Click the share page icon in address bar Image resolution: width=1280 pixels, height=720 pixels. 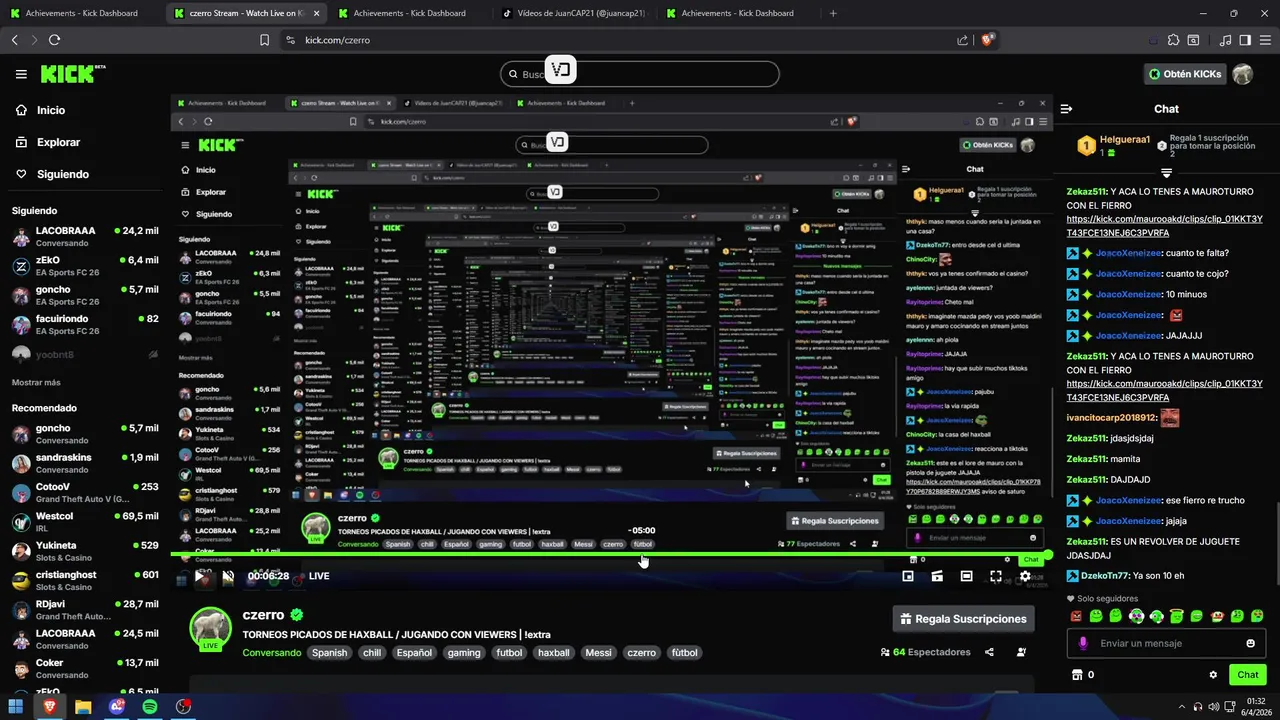tap(962, 40)
